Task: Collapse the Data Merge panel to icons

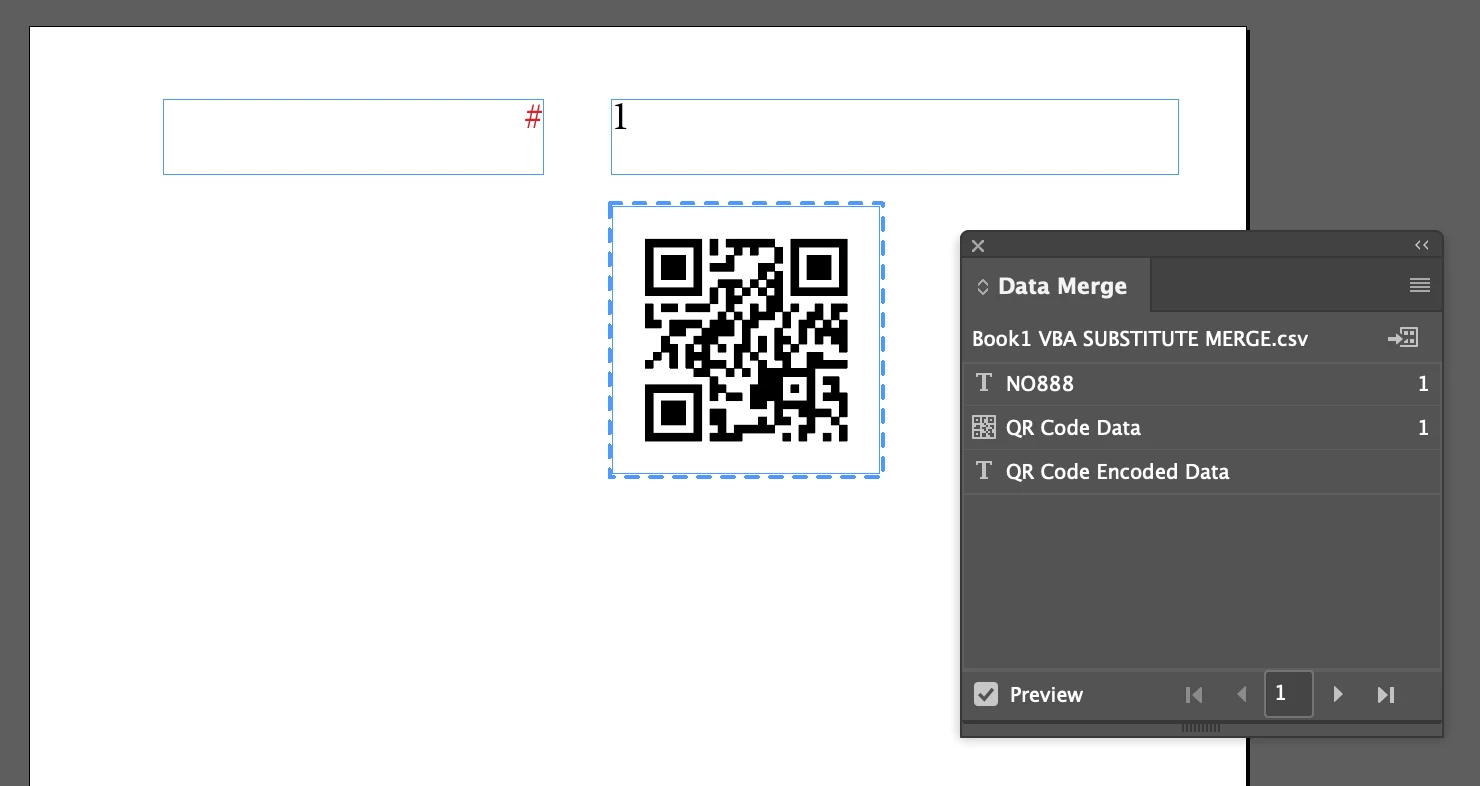Action: pyautogui.click(x=1421, y=246)
